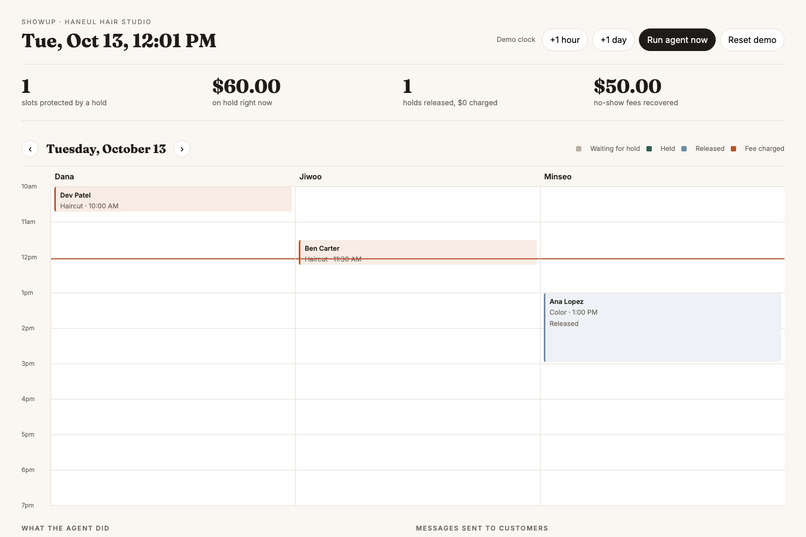The width and height of the screenshot is (806, 537).
Task: Click the 10am time label
Action: click(x=29, y=186)
